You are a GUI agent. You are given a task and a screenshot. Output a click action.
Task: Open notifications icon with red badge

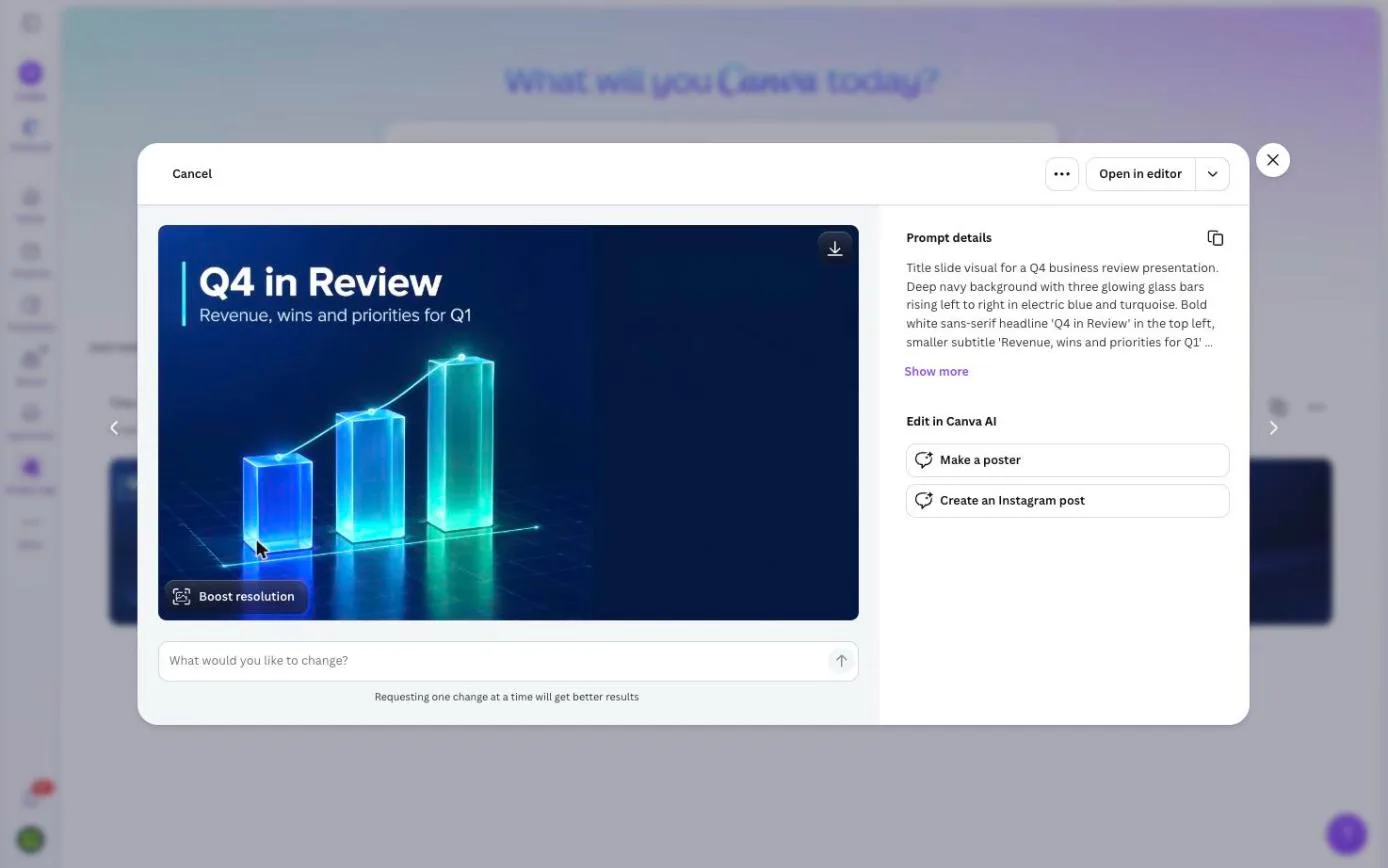point(32,796)
